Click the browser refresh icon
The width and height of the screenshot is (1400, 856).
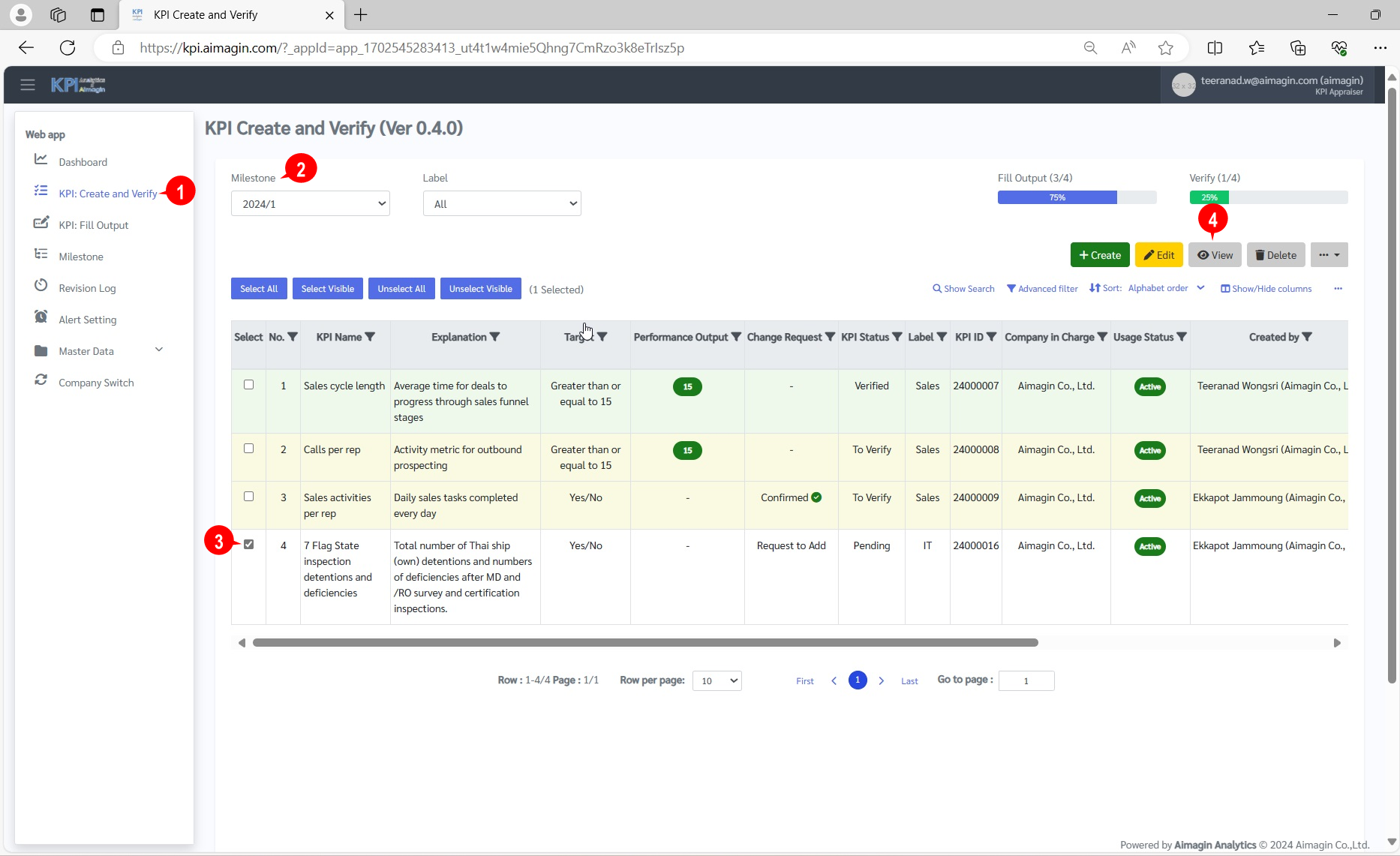pos(68,48)
